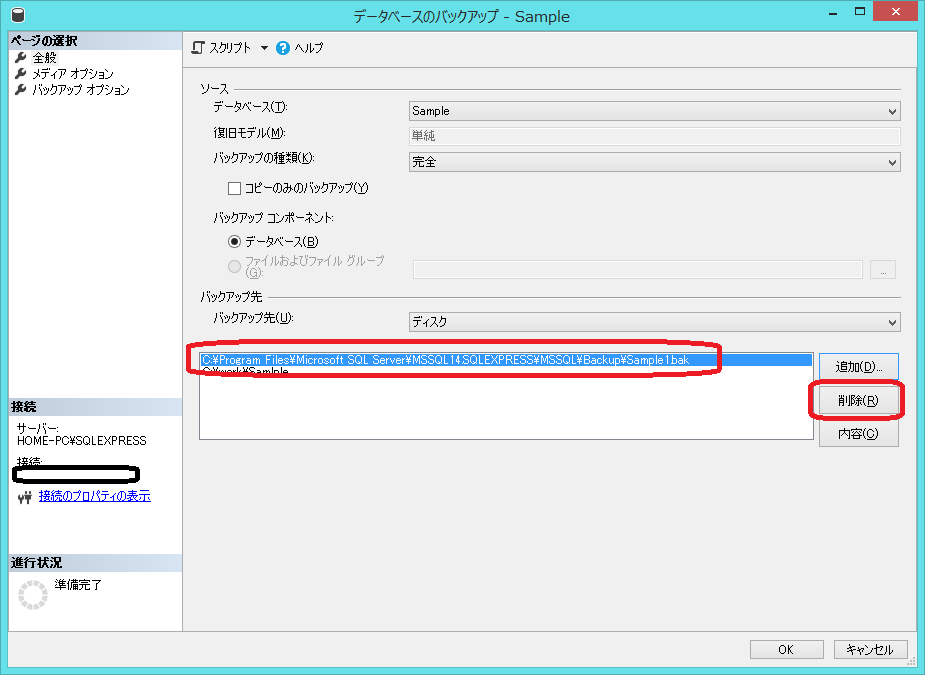Click the 準備完了 status text
Image resolution: width=925 pixels, height=675 pixels.
click(78, 585)
